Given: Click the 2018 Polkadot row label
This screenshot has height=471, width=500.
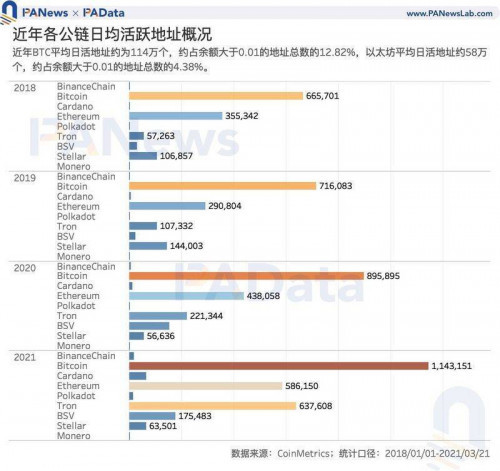Looking at the screenshot, I should click(76, 127).
